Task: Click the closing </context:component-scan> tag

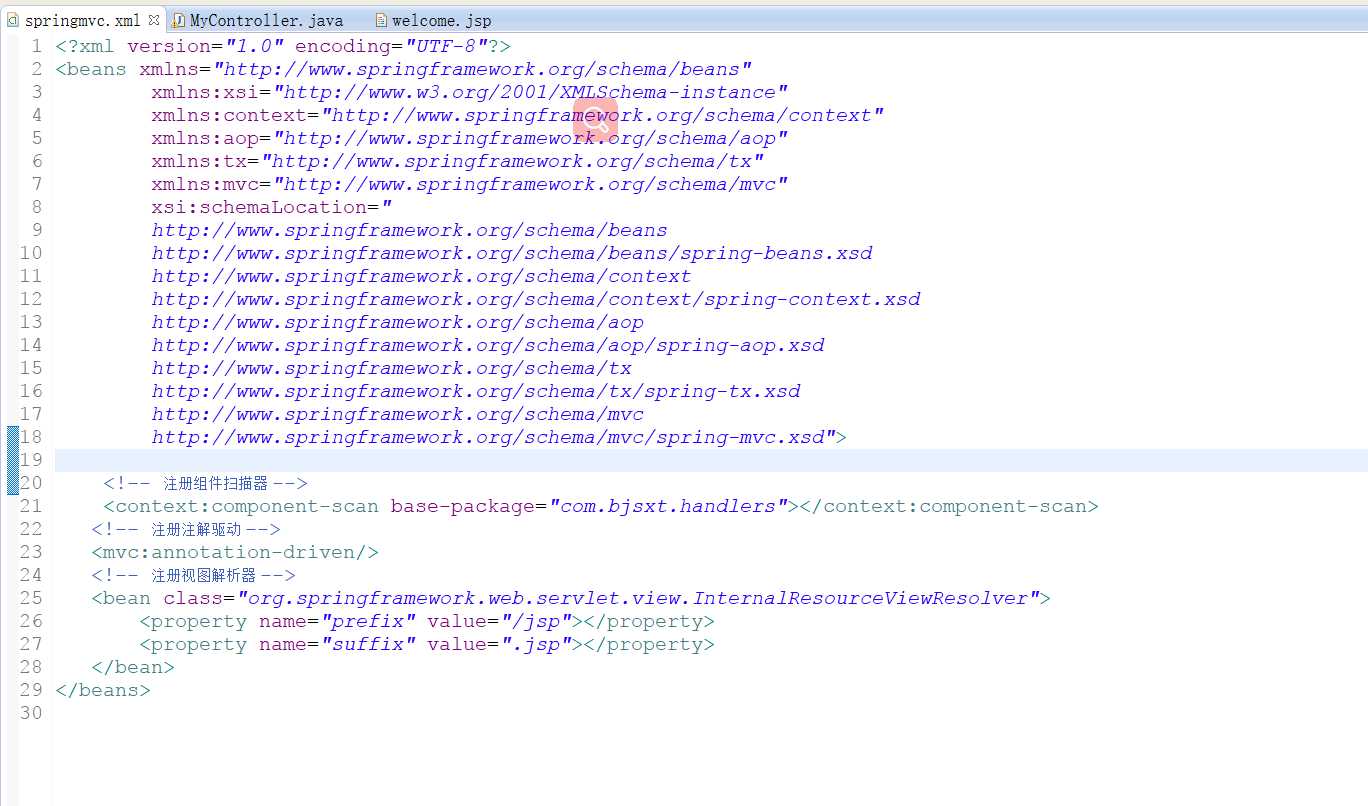Action: pyautogui.click(x=949, y=506)
